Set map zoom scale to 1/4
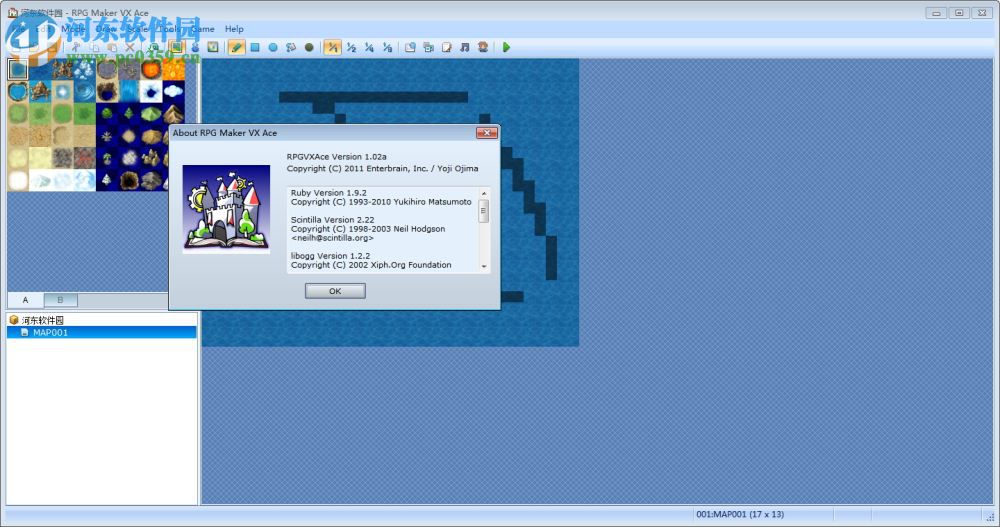 click(369, 47)
